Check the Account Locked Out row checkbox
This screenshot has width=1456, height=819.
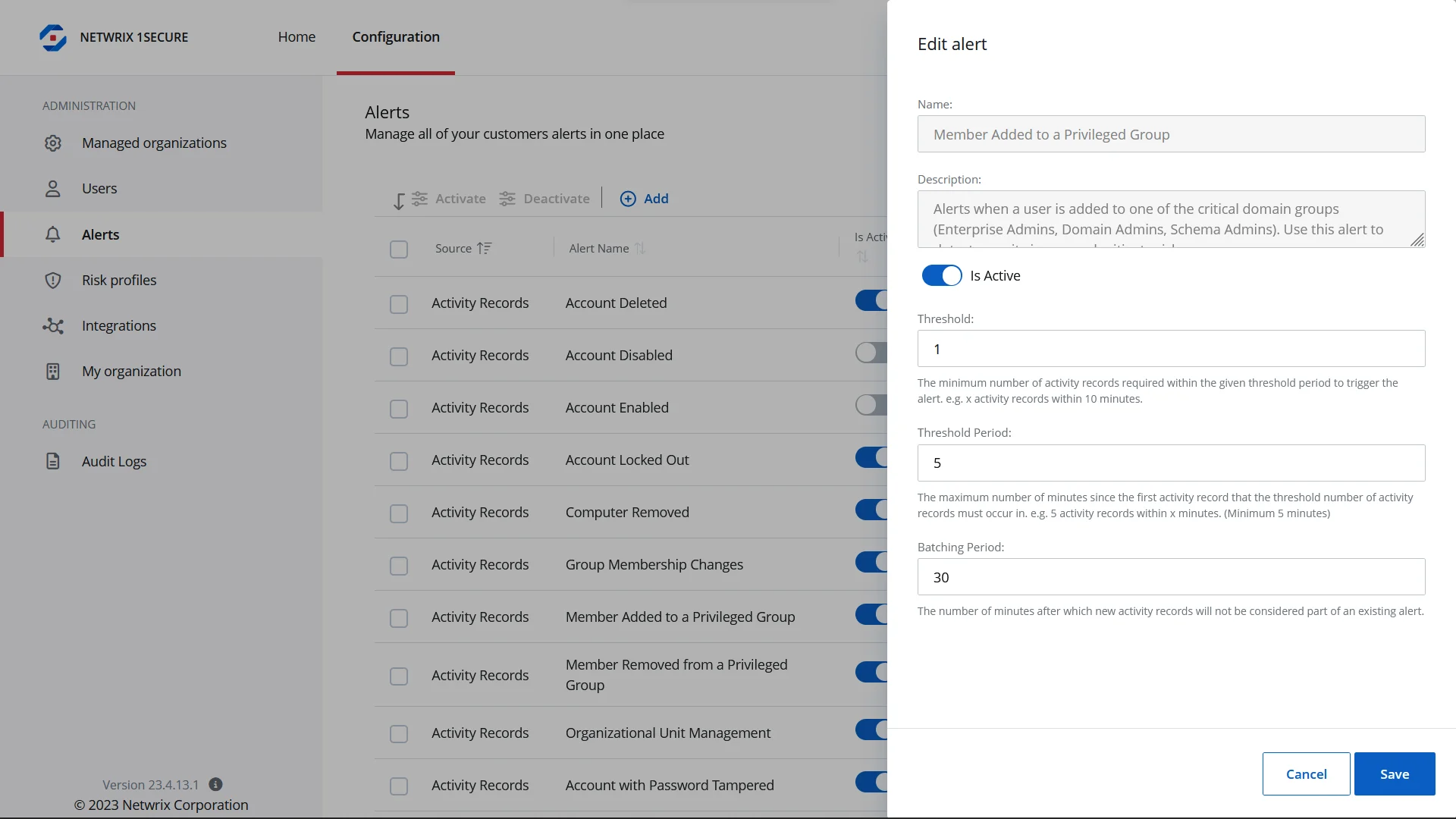coord(399,461)
